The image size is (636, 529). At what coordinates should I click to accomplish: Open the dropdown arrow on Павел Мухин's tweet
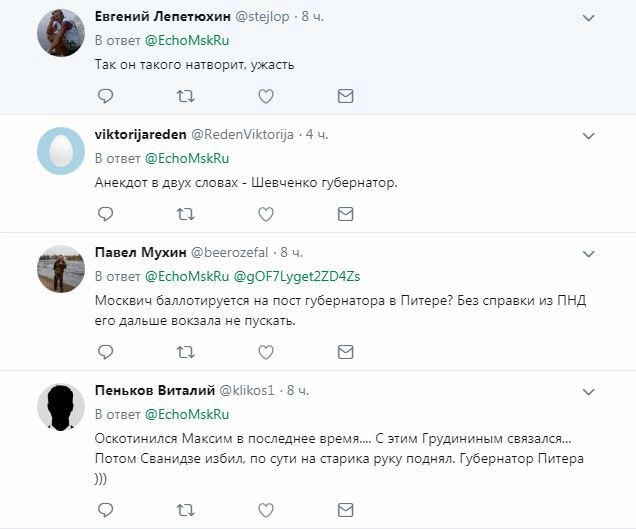coord(589,254)
